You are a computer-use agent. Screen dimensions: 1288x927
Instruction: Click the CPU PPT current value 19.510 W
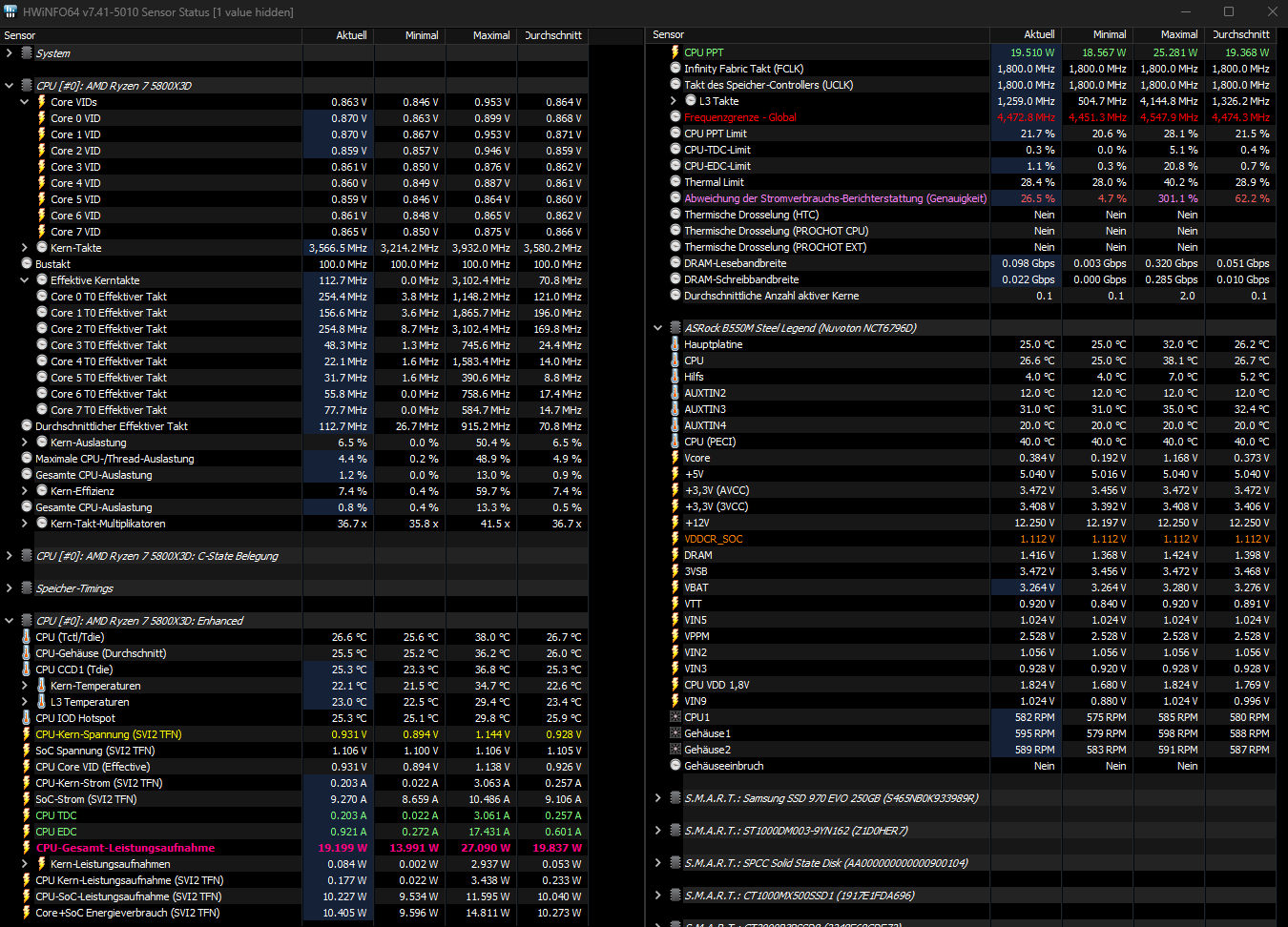pos(1032,52)
